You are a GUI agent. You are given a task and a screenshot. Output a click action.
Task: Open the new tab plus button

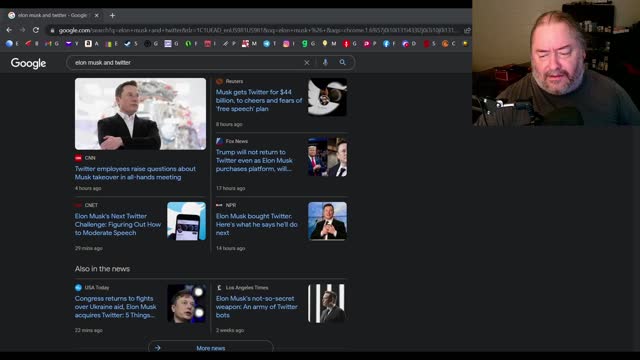pos(112,16)
